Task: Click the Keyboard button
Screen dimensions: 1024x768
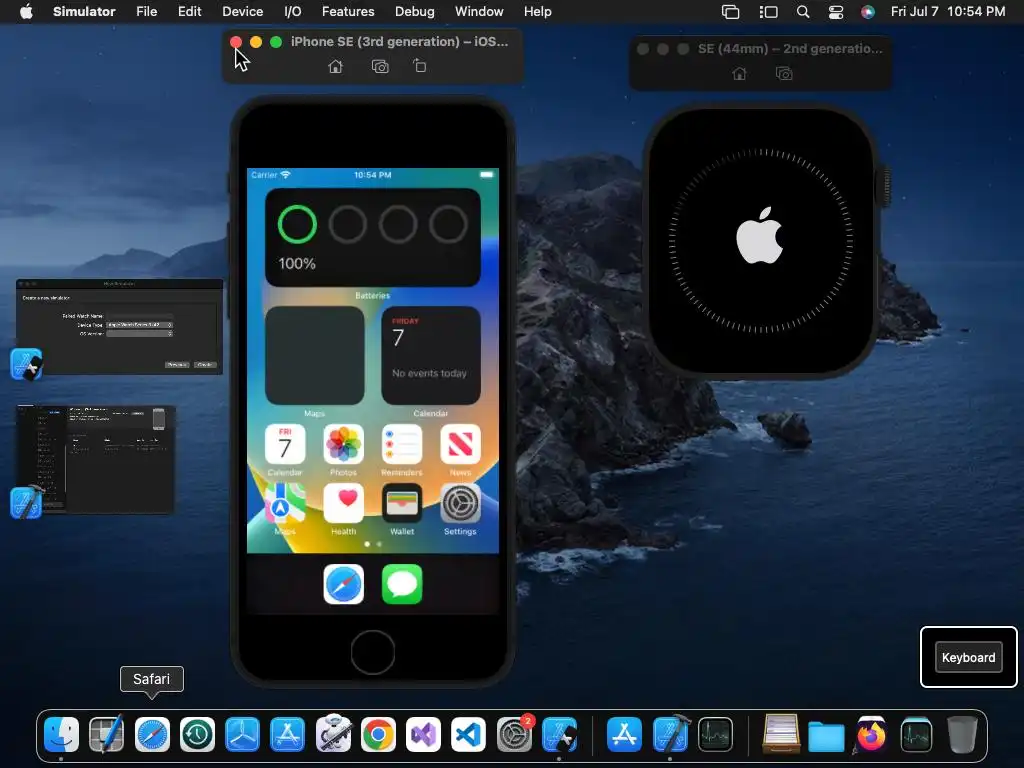Action: pyautogui.click(x=968, y=658)
